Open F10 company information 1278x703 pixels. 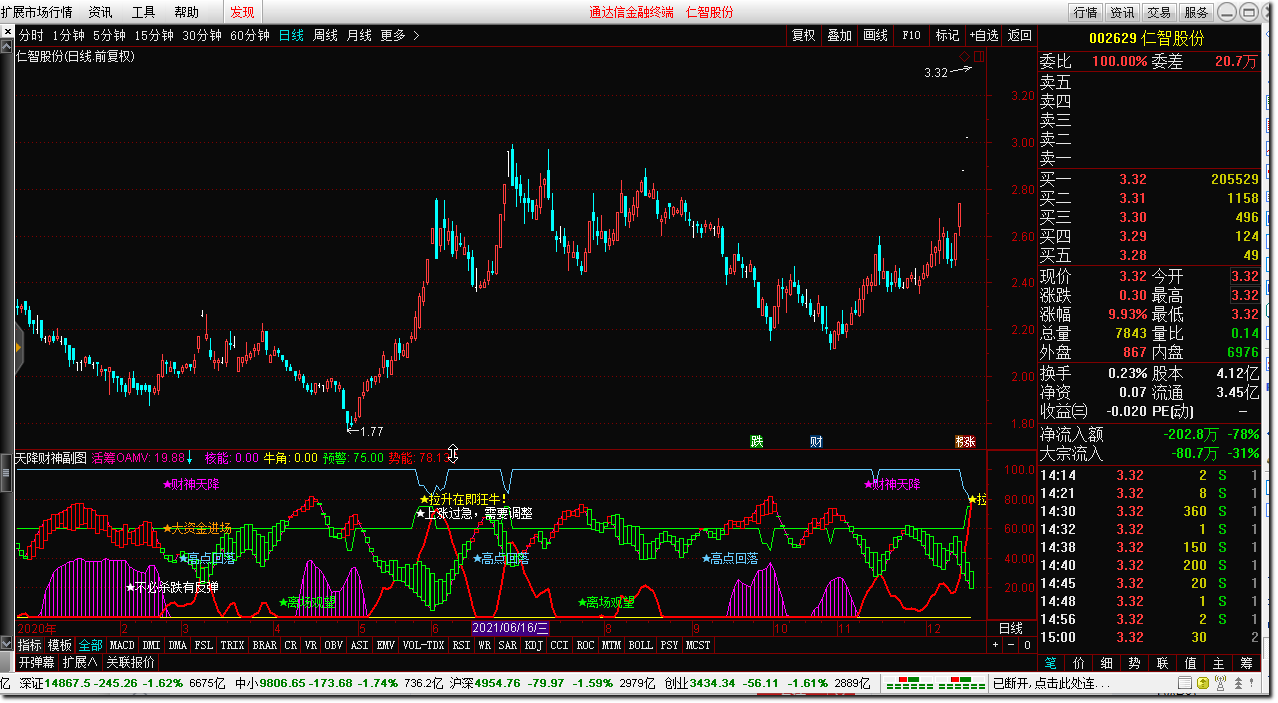(911, 35)
